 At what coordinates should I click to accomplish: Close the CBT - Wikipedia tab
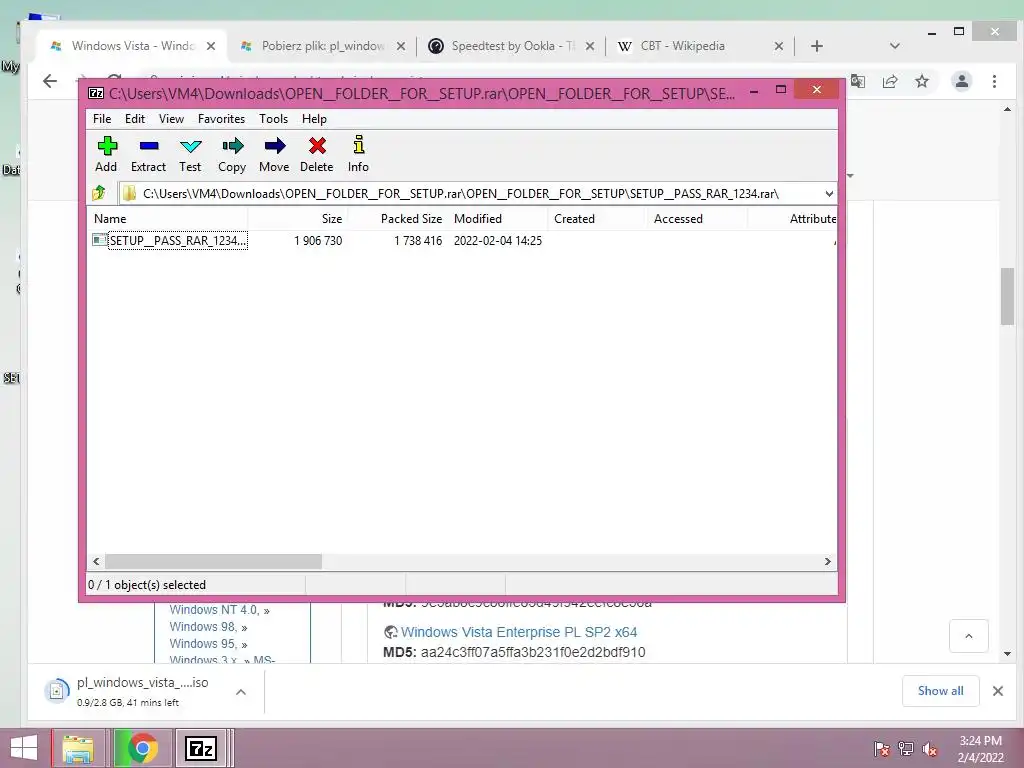(778, 46)
